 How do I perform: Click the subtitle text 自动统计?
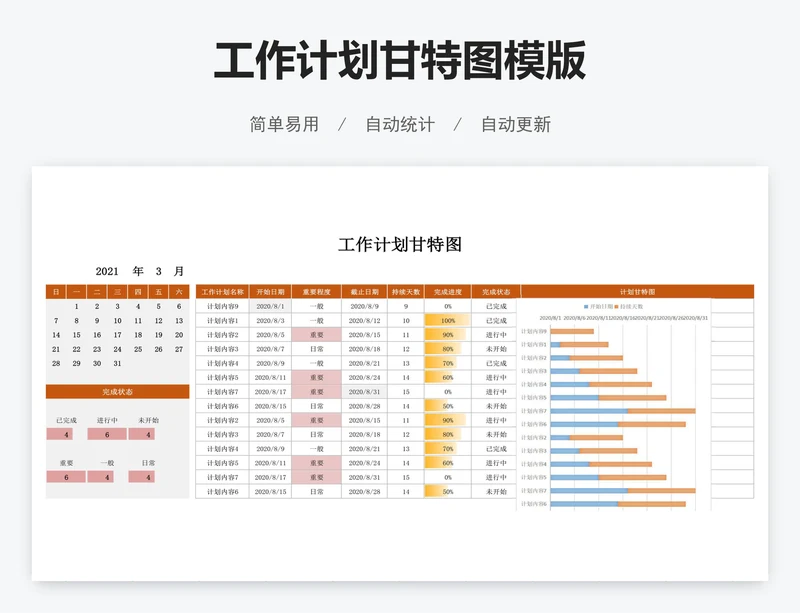coord(400,125)
